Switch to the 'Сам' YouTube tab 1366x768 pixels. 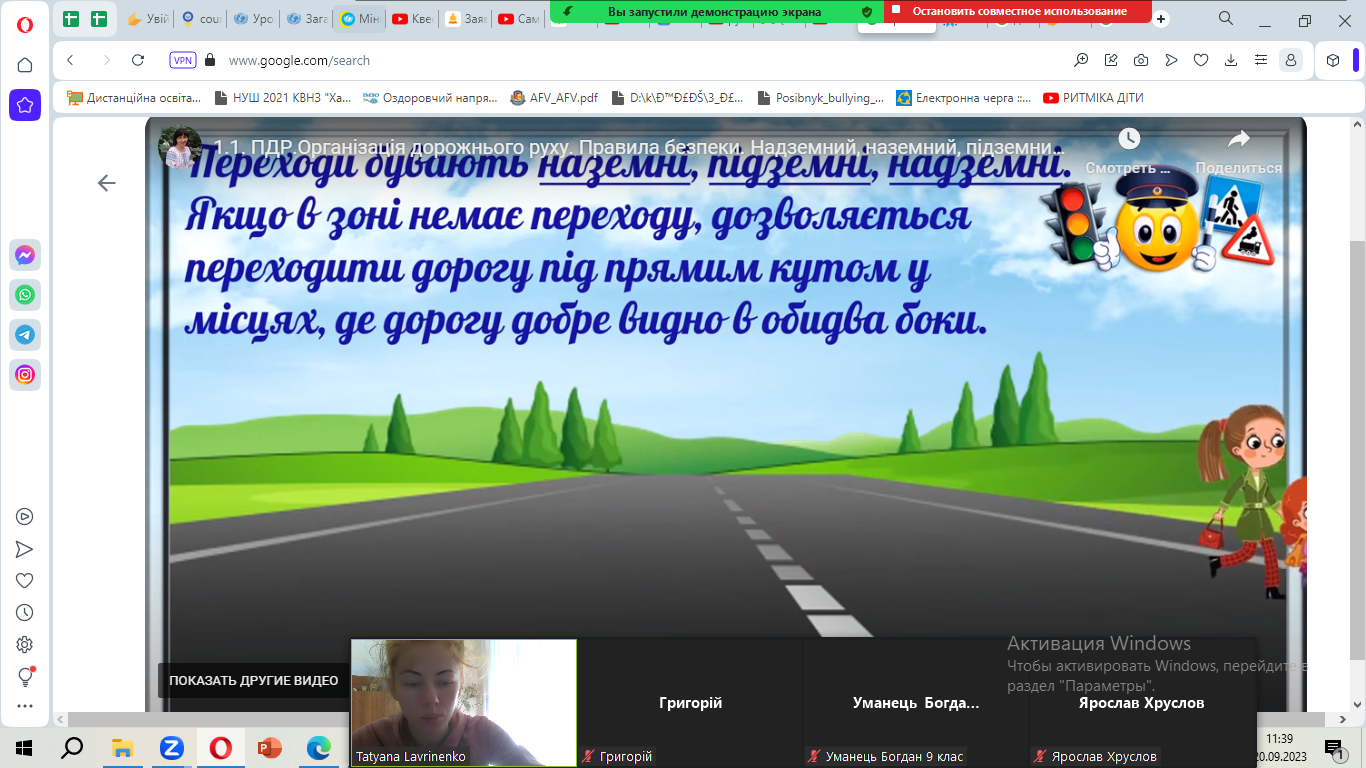tap(517, 19)
